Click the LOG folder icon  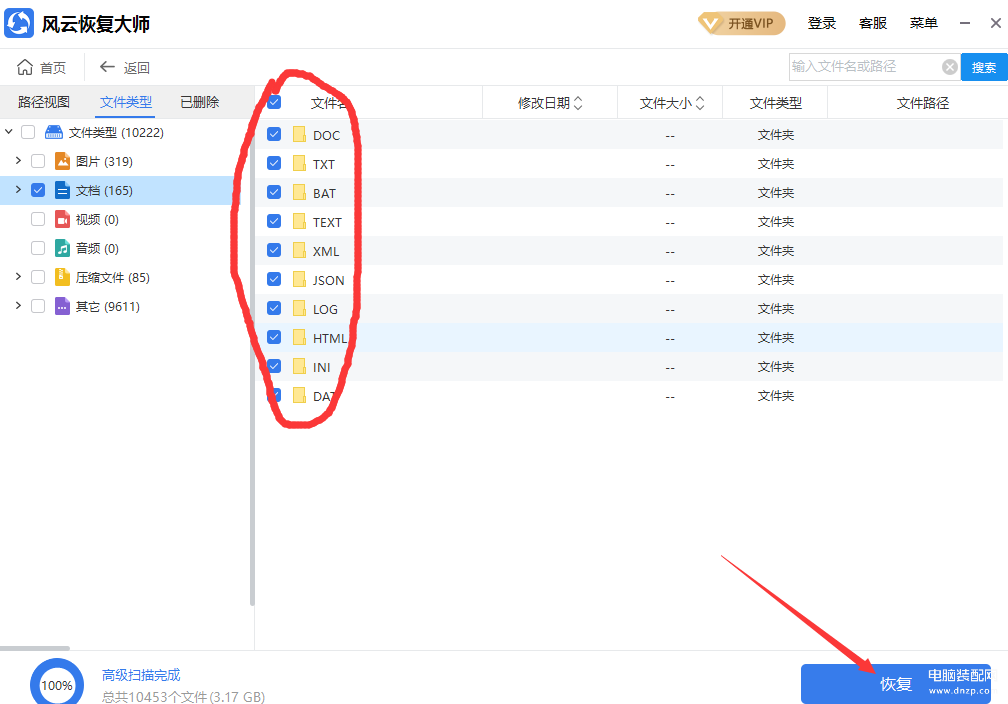pyautogui.click(x=299, y=308)
